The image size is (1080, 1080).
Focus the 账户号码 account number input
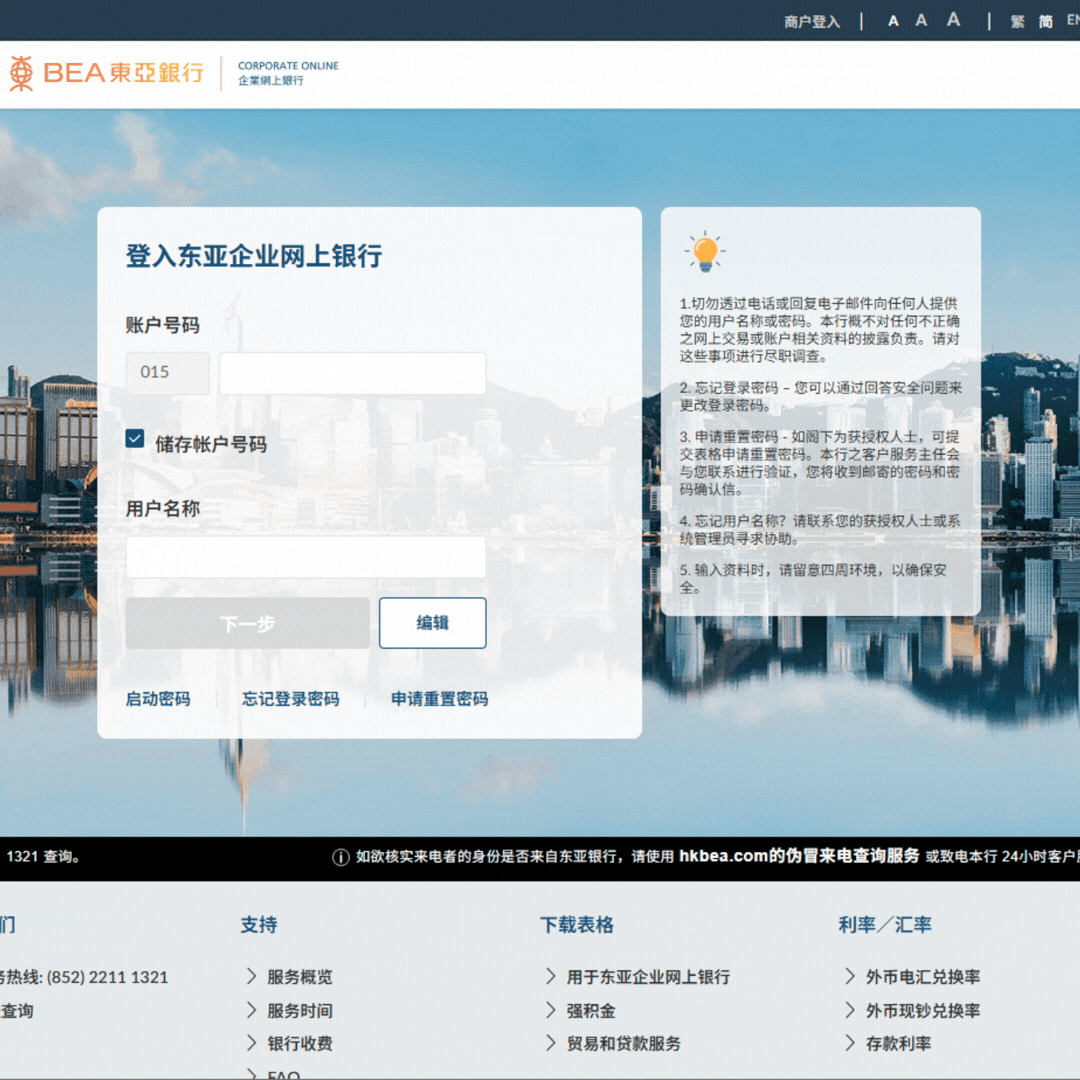point(353,373)
